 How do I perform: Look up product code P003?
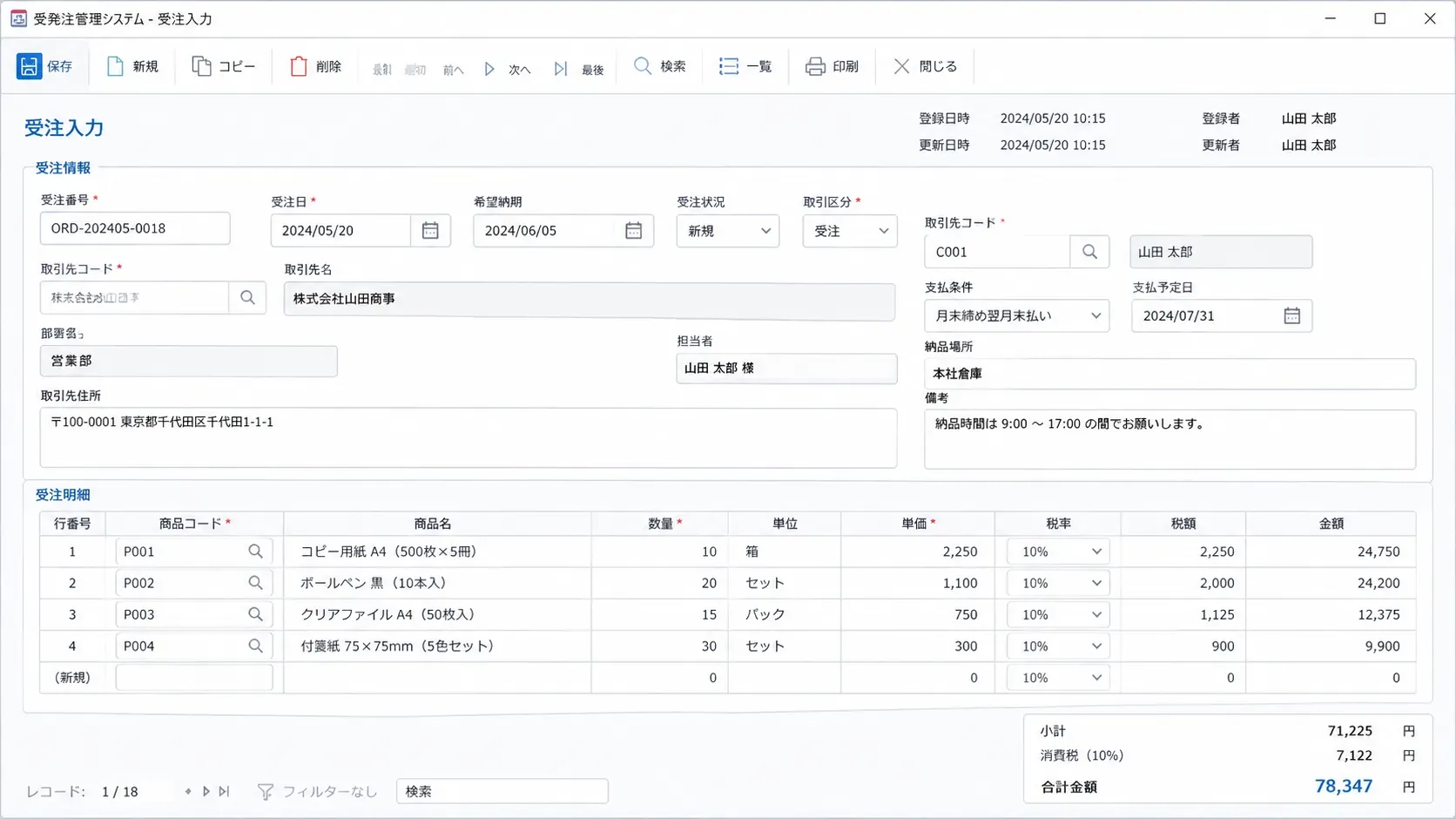tap(255, 614)
